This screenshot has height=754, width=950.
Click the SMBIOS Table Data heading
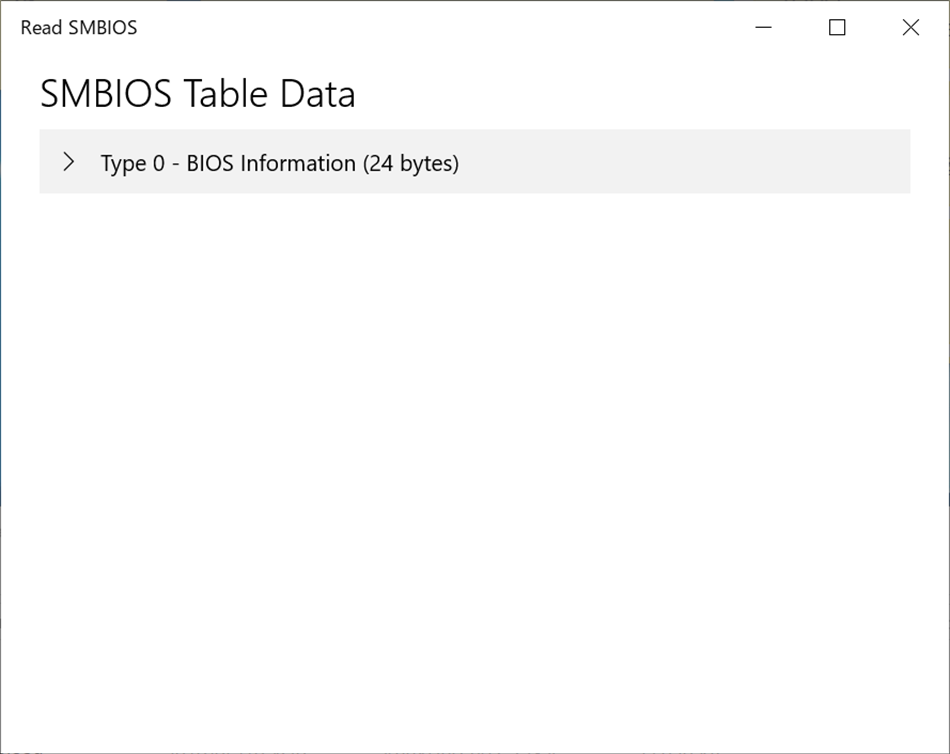pos(197,93)
